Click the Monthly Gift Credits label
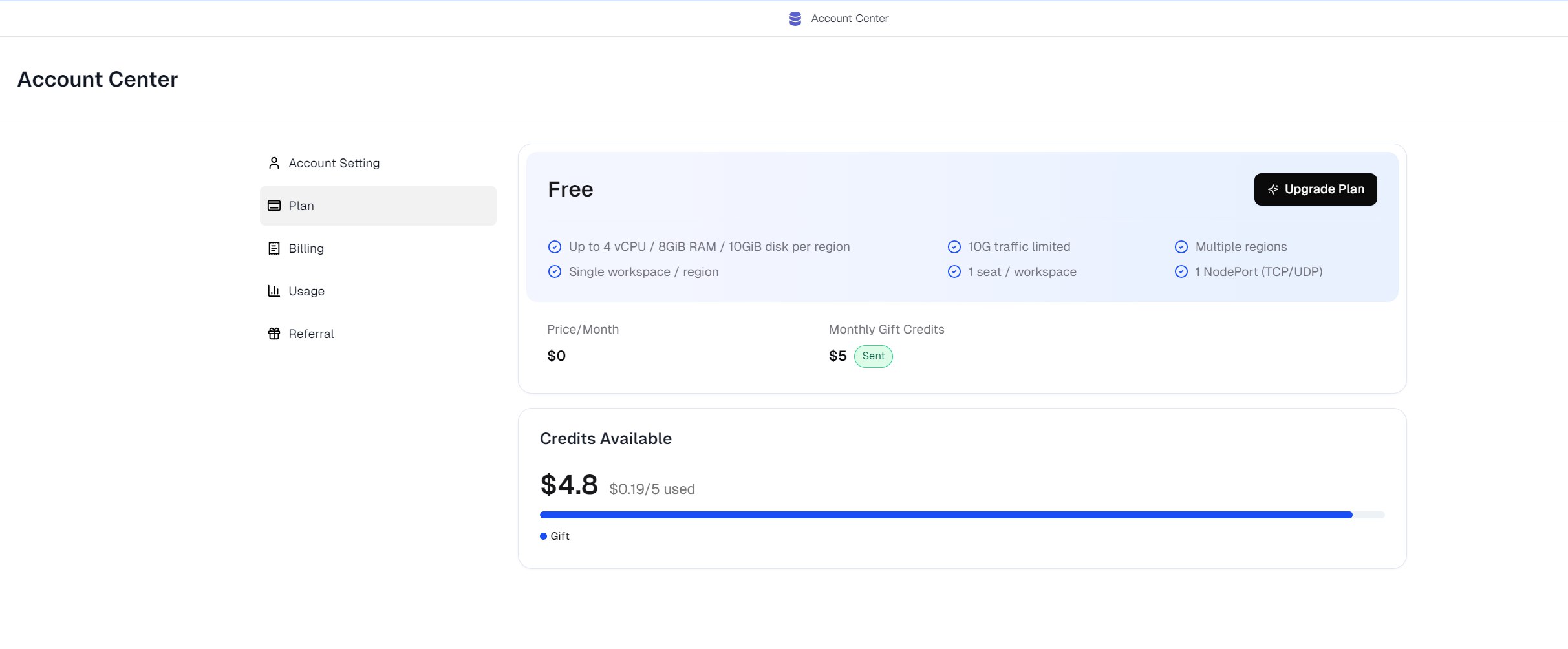The height and width of the screenshot is (649, 1568). pyautogui.click(x=886, y=330)
